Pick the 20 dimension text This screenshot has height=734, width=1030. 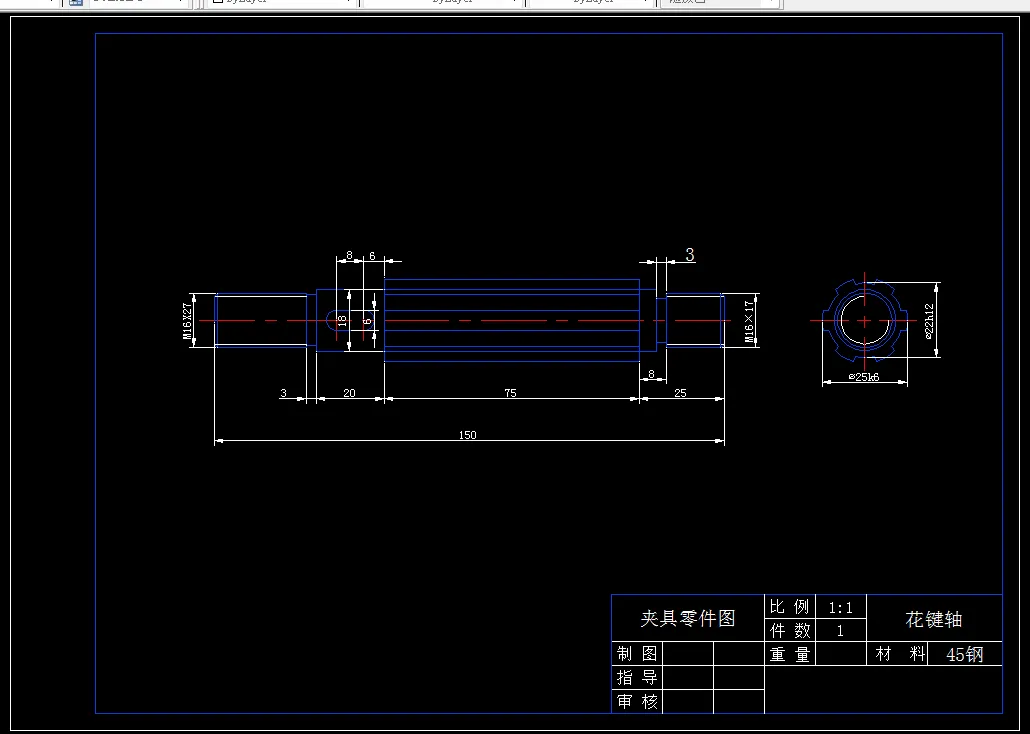[x=349, y=393]
